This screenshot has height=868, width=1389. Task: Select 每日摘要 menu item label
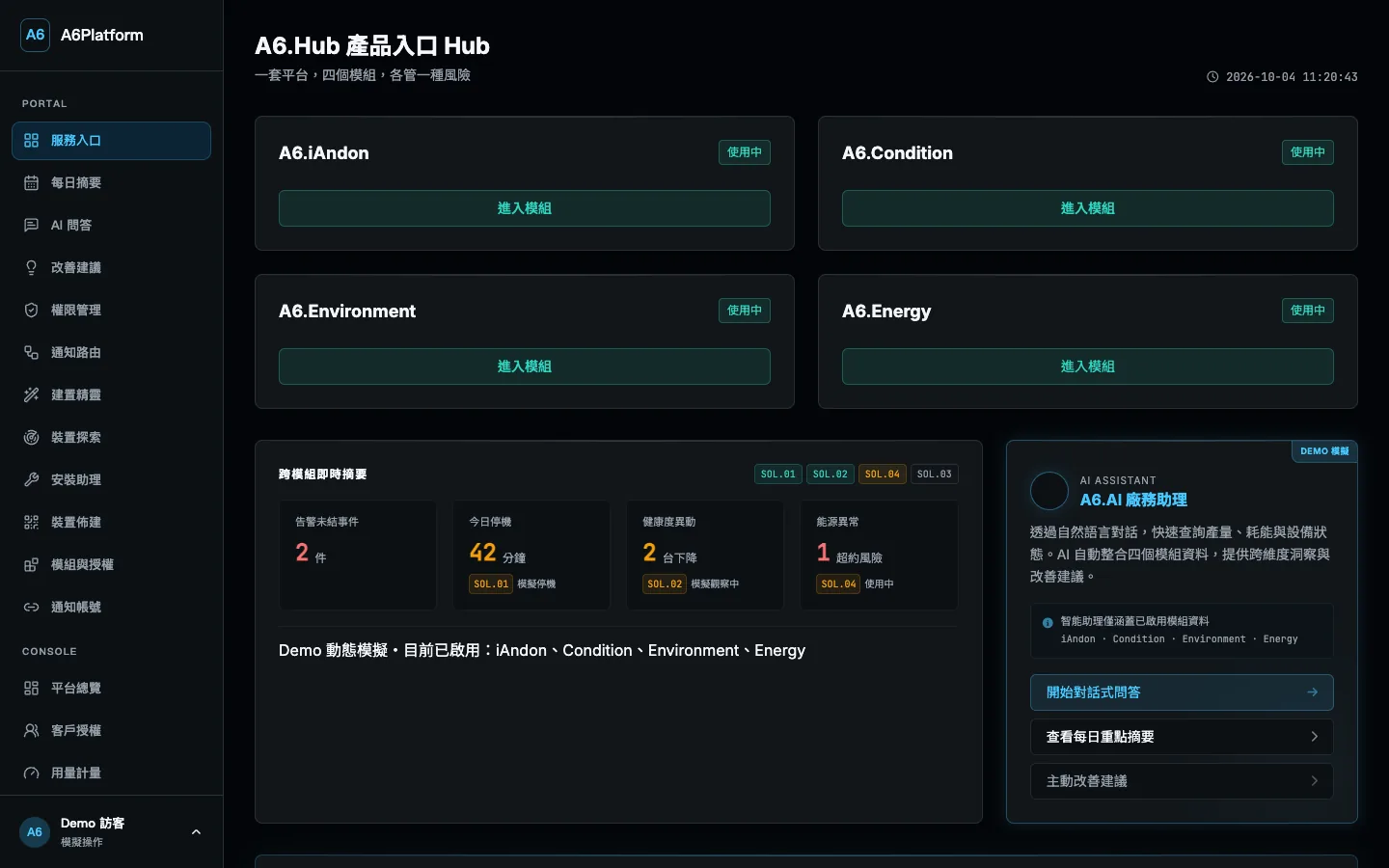(x=76, y=183)
